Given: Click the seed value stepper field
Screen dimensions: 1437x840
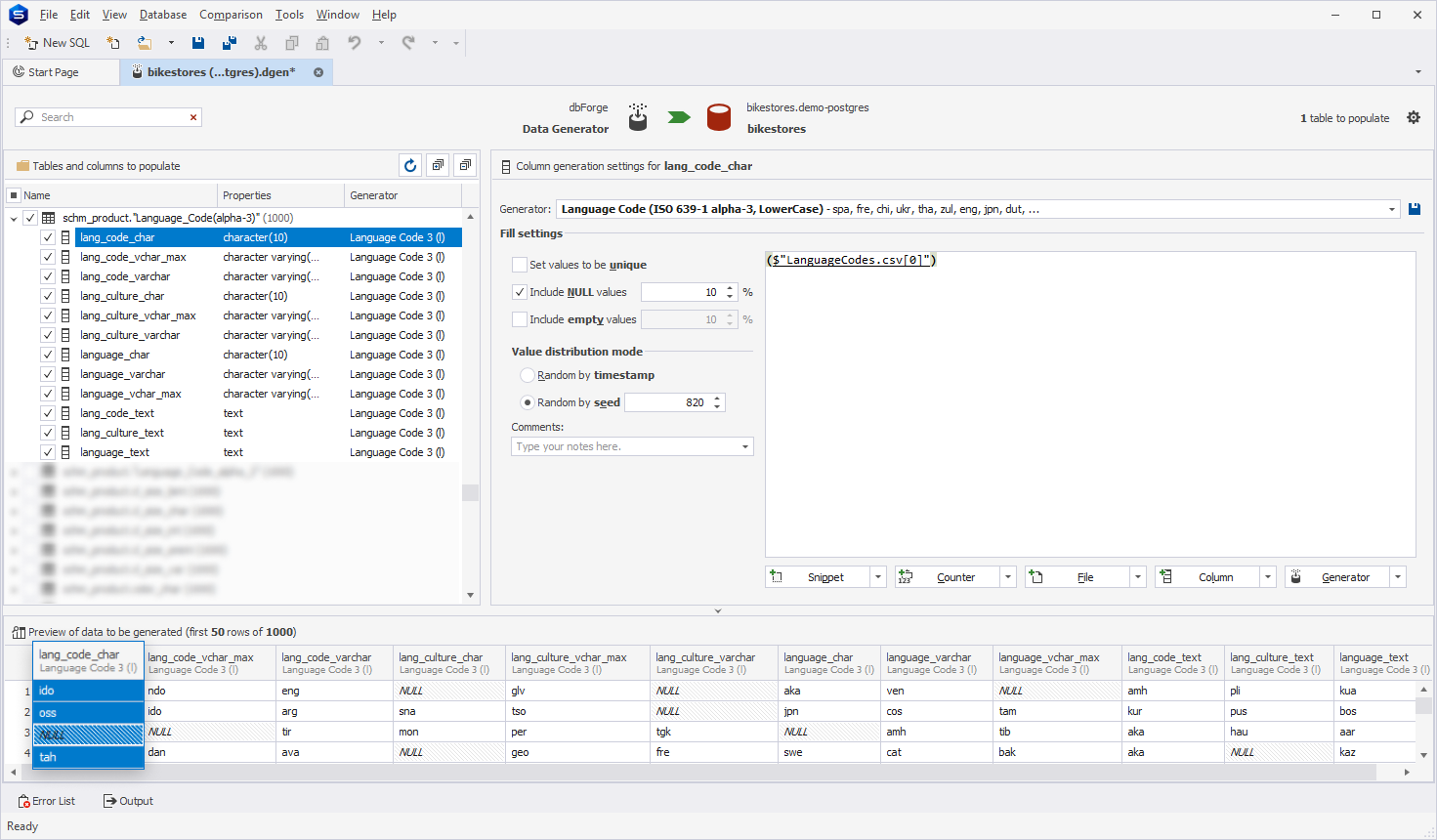Looking at the screenshot, I should pyautogui.click(x=674, y=402).
